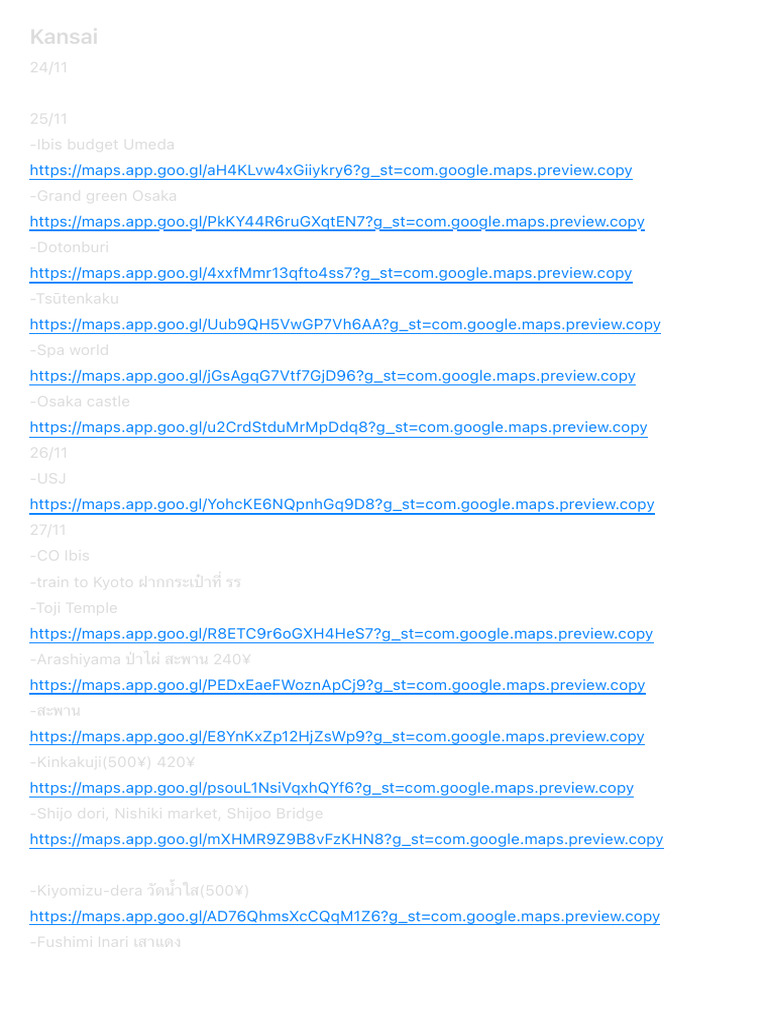Open the Arashiyama maps link
This screenshot has height=1024, width=768.
338,685
